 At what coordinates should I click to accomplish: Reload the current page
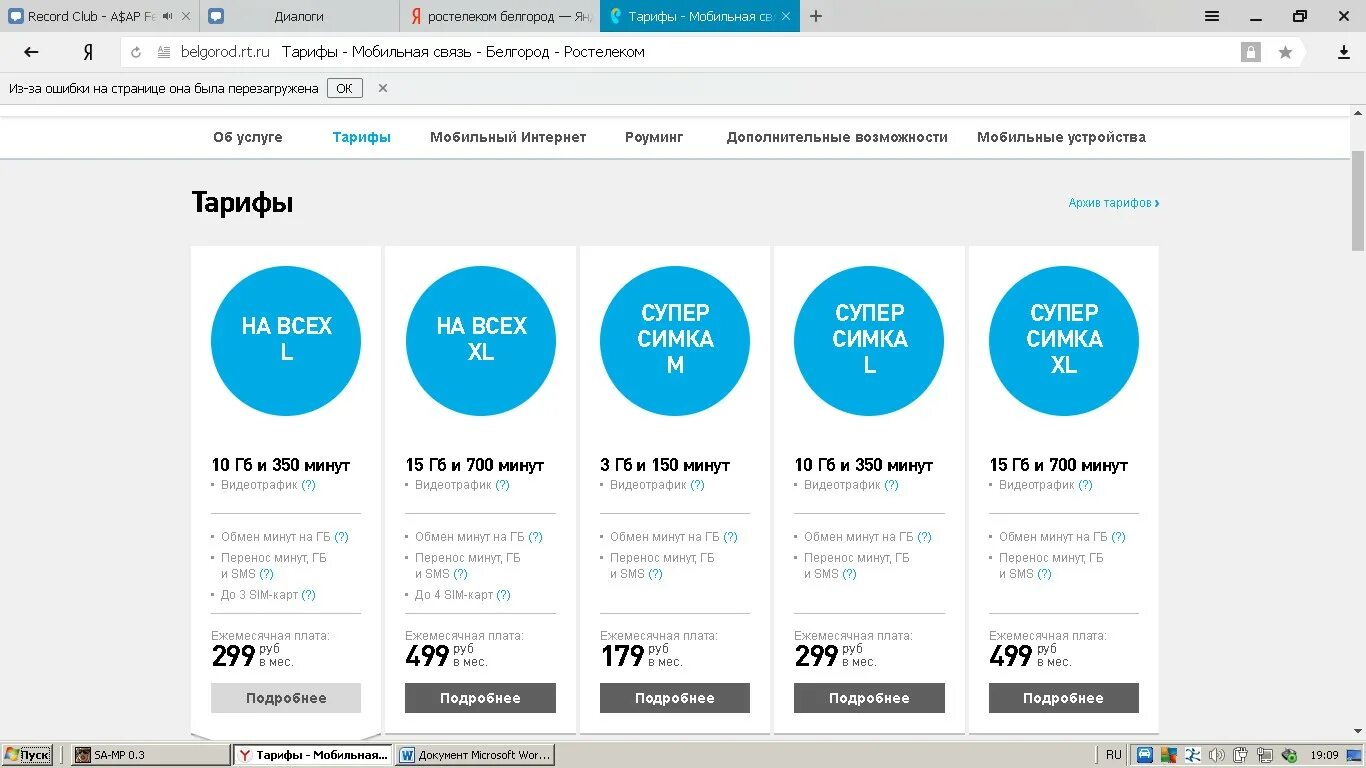[x=136, y=53]
